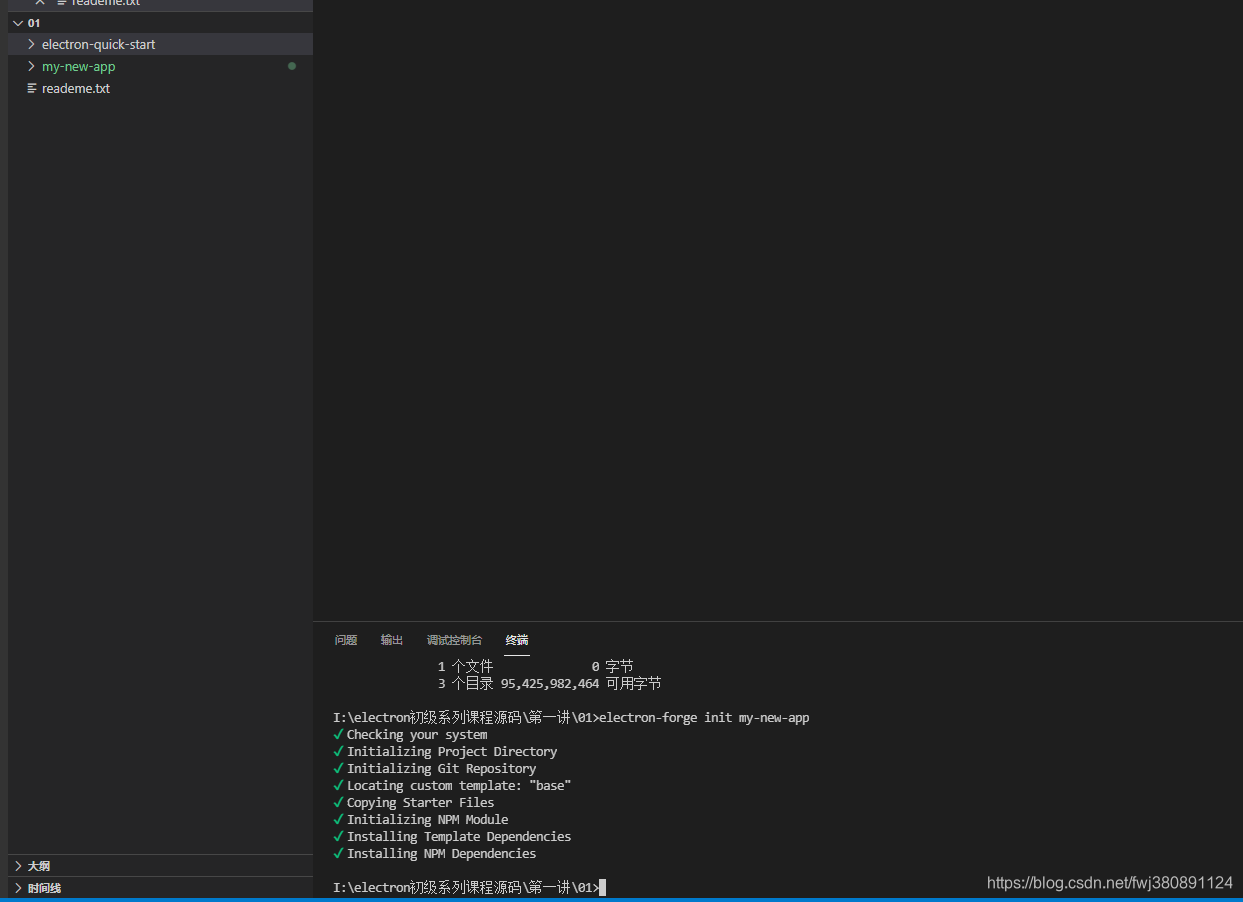Expand the electron-quick-start folder chevron
The image size is (1243, 902).
click(31, 44)
